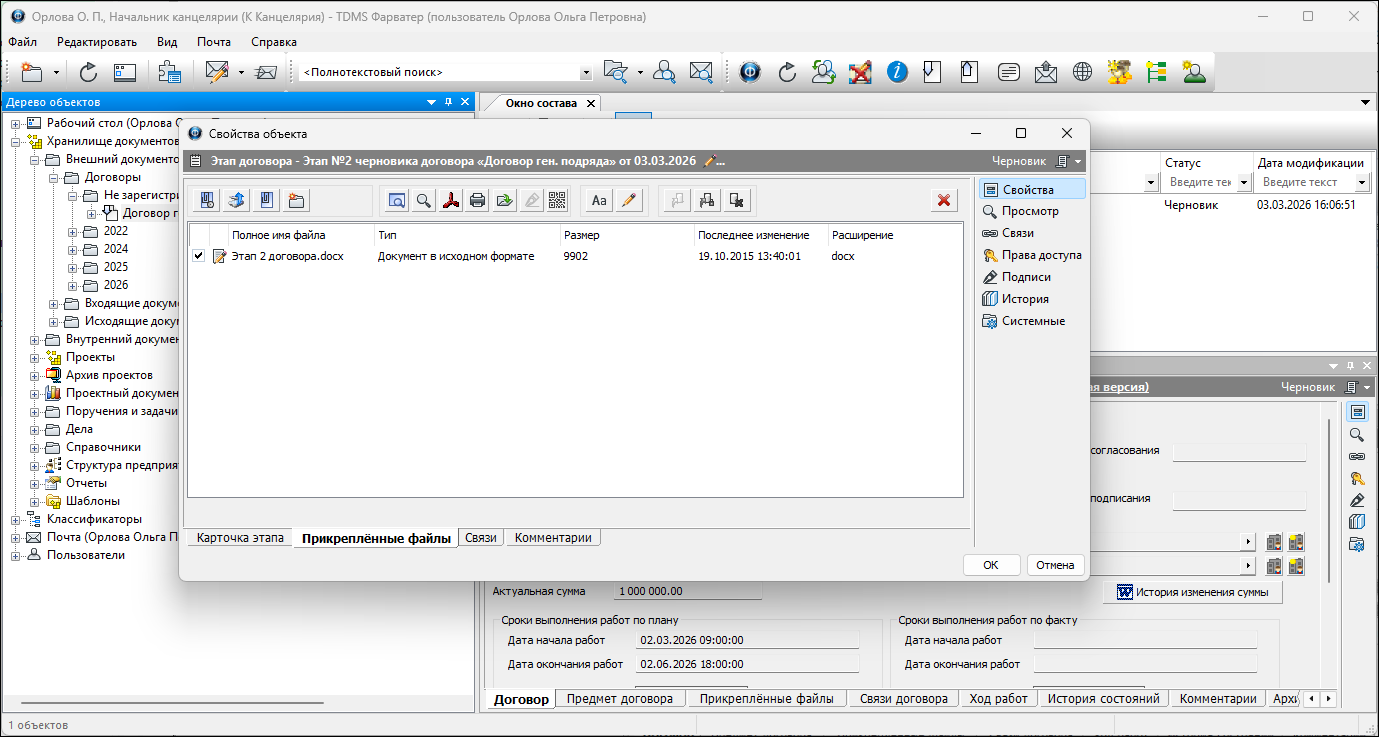Image resolution: width=1379 pixels, height=737 pixels.
Task: Click the blue info icon in main toolbar
Action: 897,72
